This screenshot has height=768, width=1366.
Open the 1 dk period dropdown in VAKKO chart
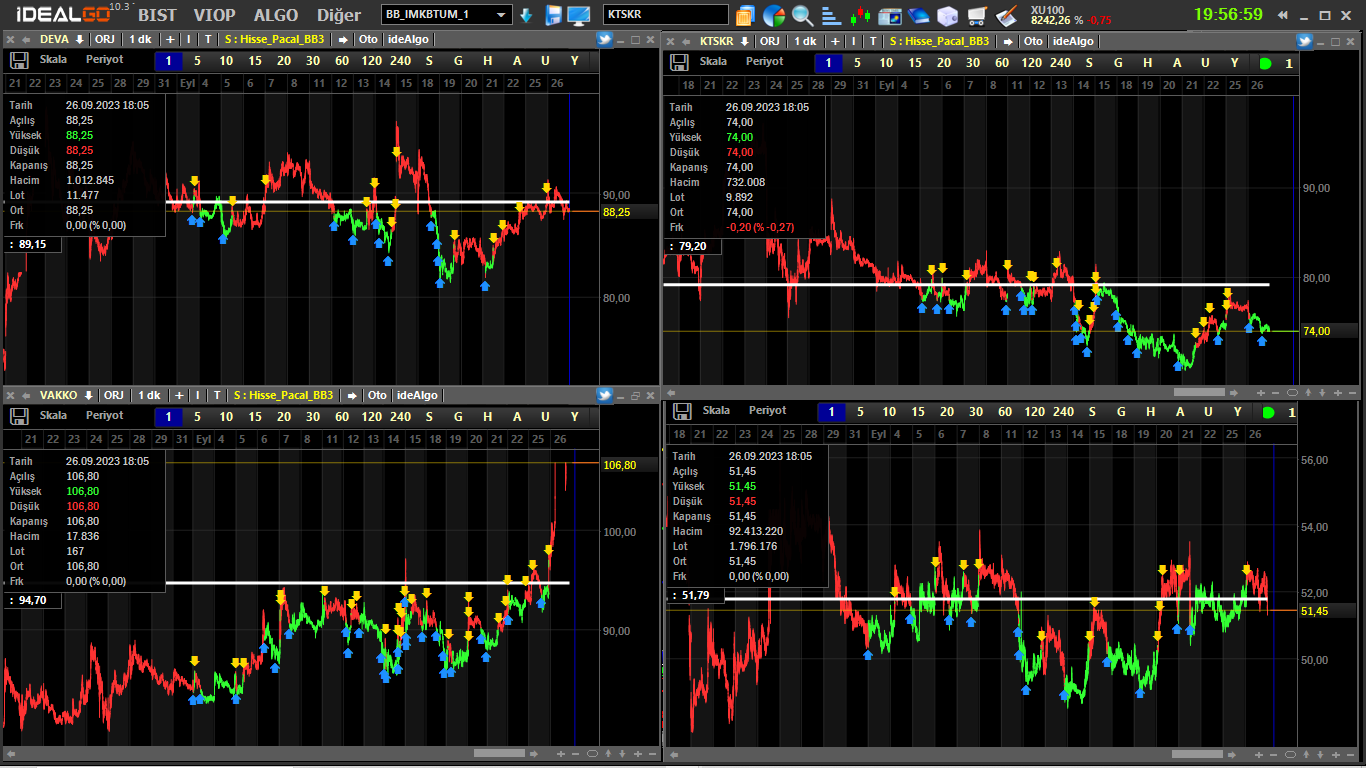tap(149, 395)
